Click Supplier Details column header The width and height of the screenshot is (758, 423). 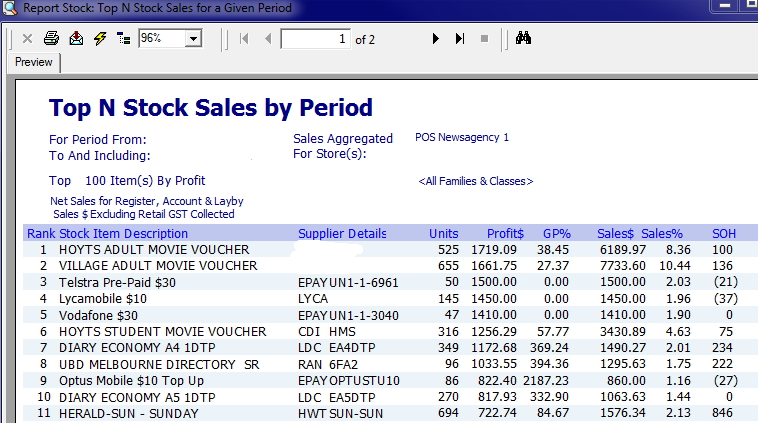[342, 233]
